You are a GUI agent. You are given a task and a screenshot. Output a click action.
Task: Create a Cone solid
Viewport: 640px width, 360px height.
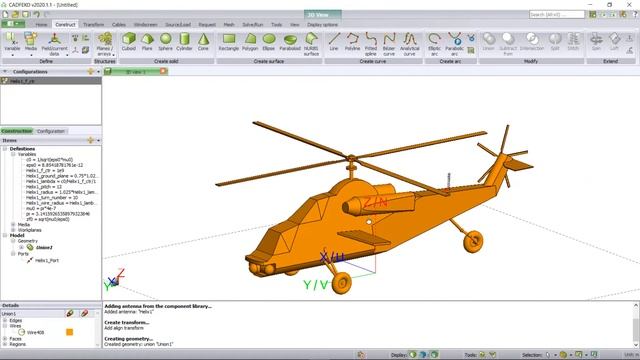[203, 42]
